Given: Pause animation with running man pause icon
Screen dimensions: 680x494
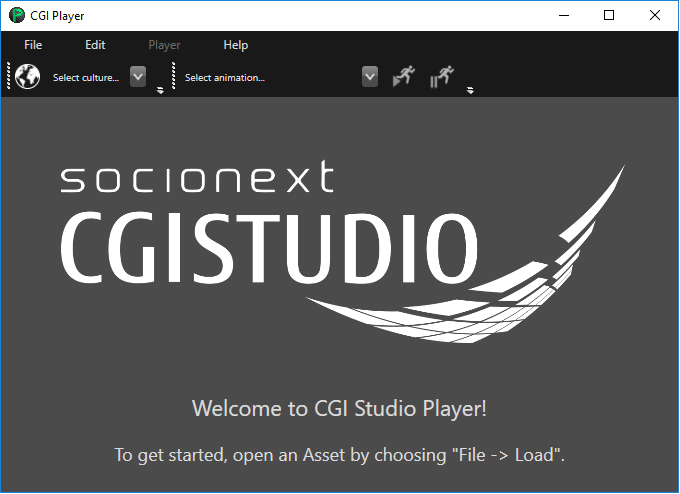Looking at the screenshot, I should pos(441,76).
